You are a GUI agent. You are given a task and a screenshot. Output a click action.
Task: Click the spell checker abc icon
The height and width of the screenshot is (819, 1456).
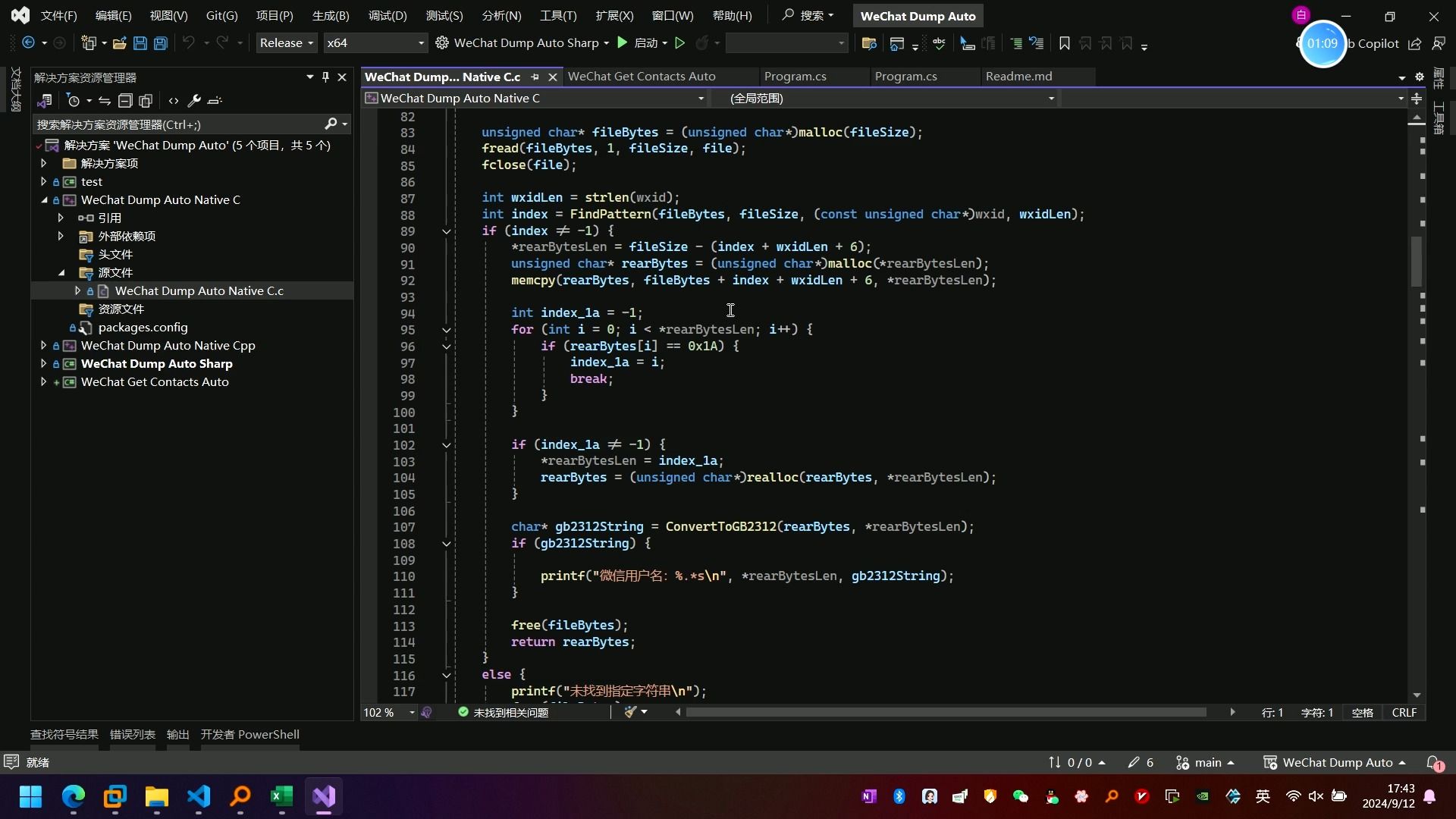pyautogui.click(x=939, y=43)
